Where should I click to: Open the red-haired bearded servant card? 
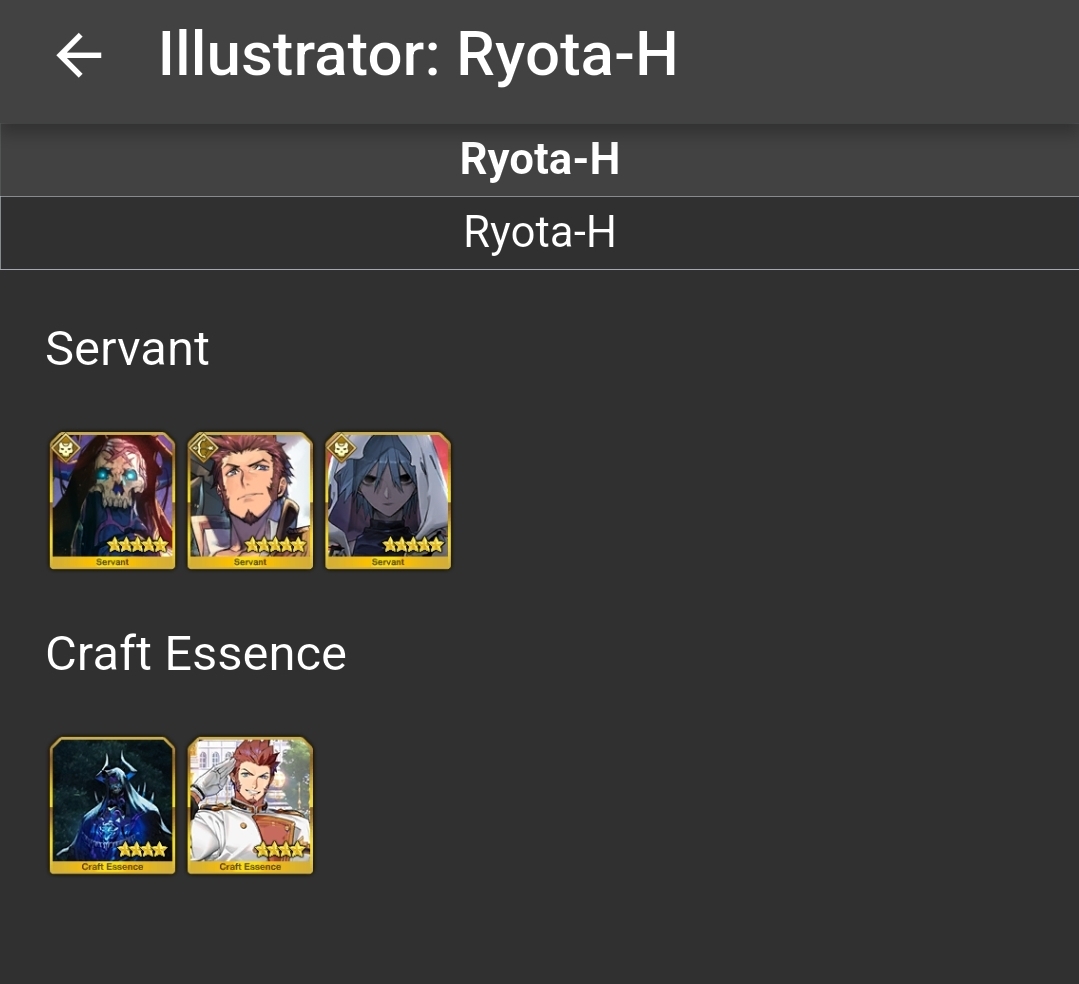point(250,501)
